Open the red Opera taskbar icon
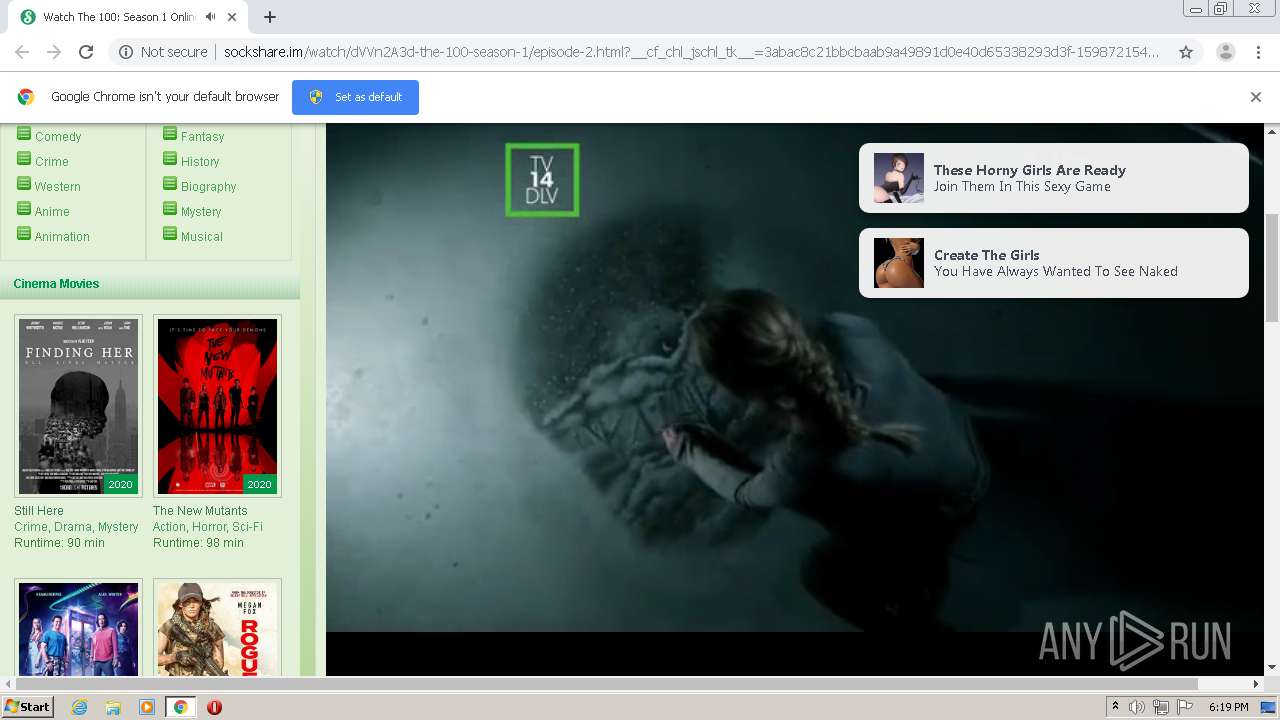Screen dimensions: 1280x720 coord(214,707)
